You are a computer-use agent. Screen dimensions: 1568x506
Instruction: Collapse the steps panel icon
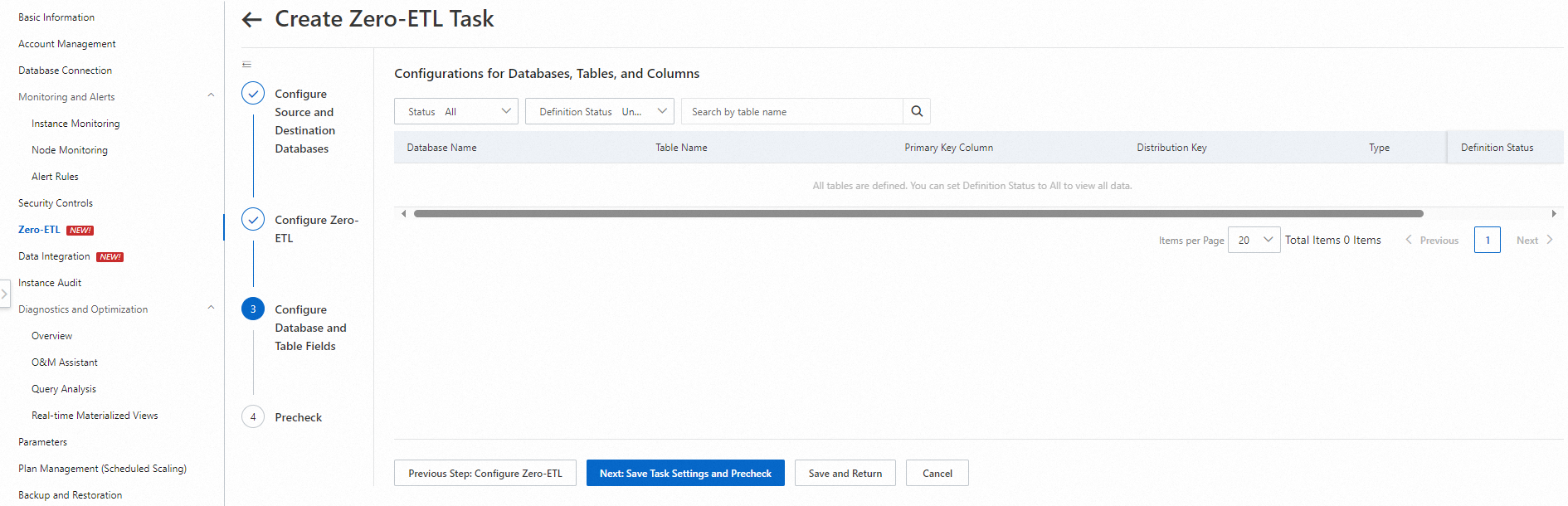tap(246, 65)
